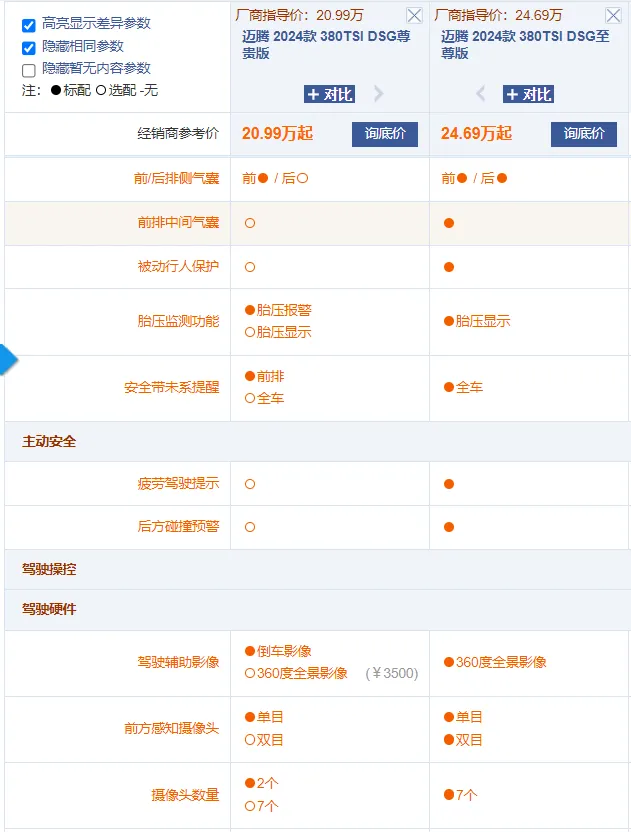This screenshot has height=832, width=631.
Task: Click 被动行人保护 parameter label
Action: pos(178,266)
